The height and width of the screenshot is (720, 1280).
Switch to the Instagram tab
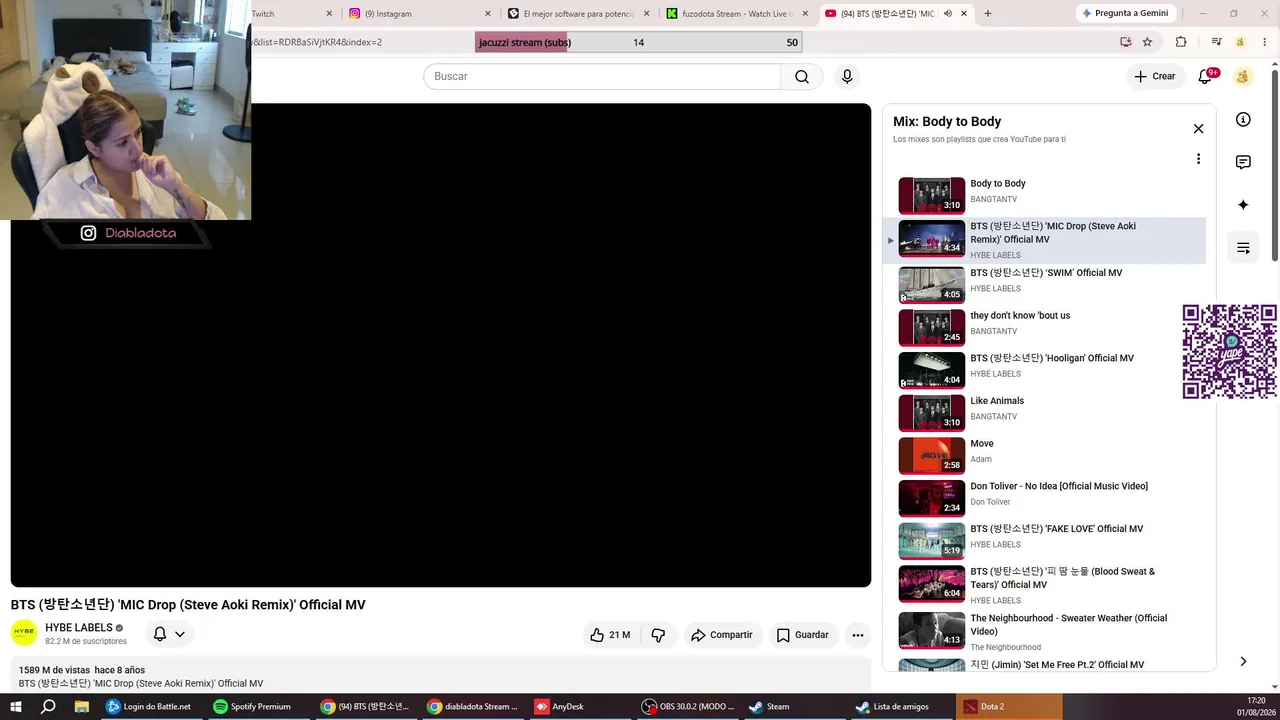[x=418, y=14]
